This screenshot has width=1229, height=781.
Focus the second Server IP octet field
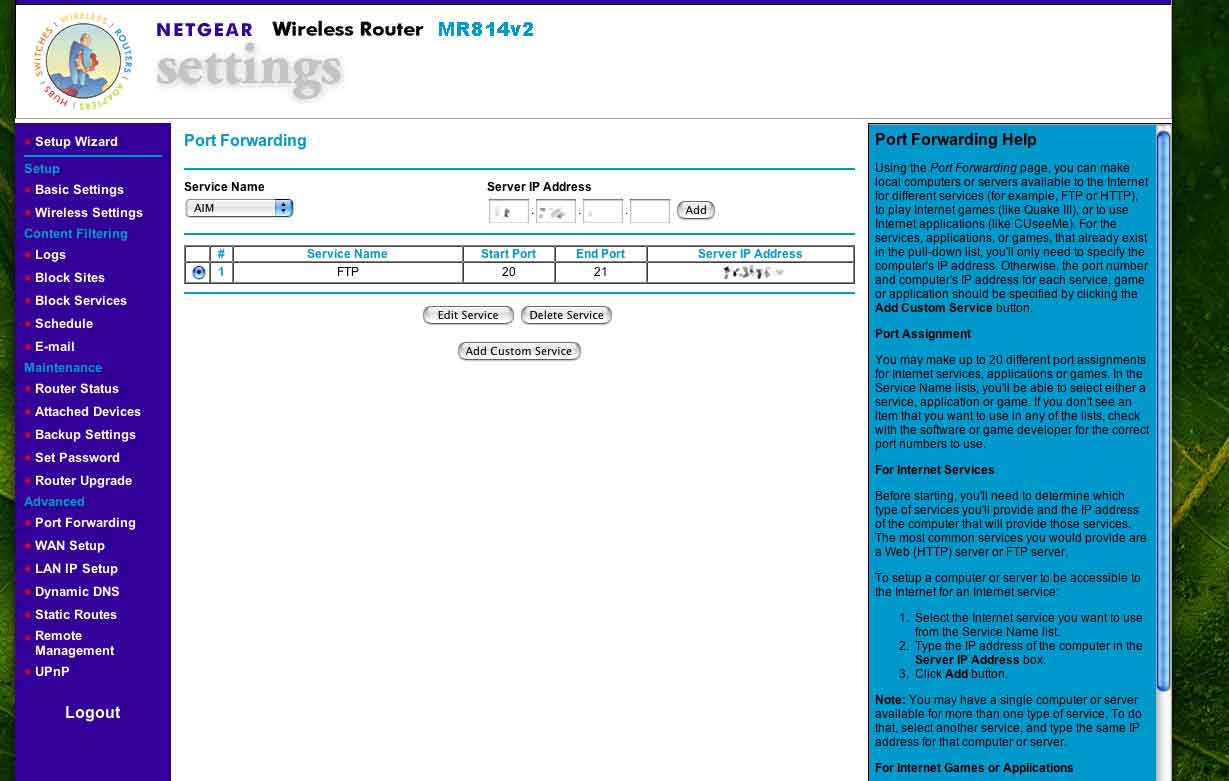556,211
